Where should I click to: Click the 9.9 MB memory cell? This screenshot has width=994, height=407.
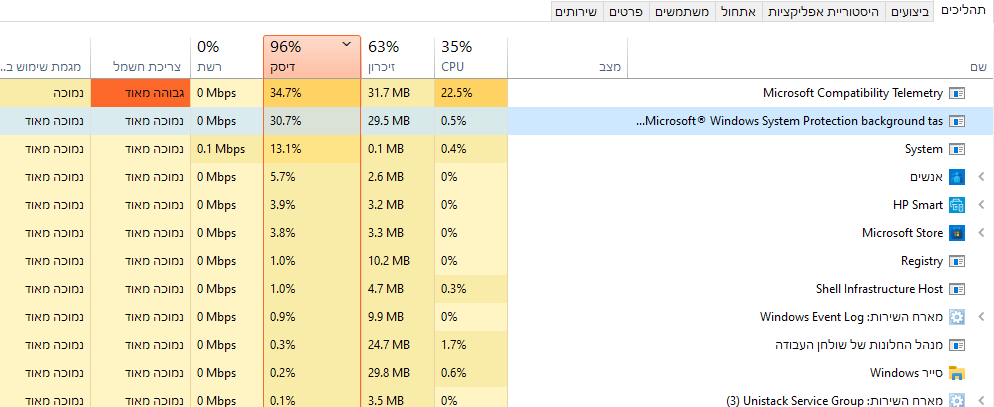[x=398, y=317]
